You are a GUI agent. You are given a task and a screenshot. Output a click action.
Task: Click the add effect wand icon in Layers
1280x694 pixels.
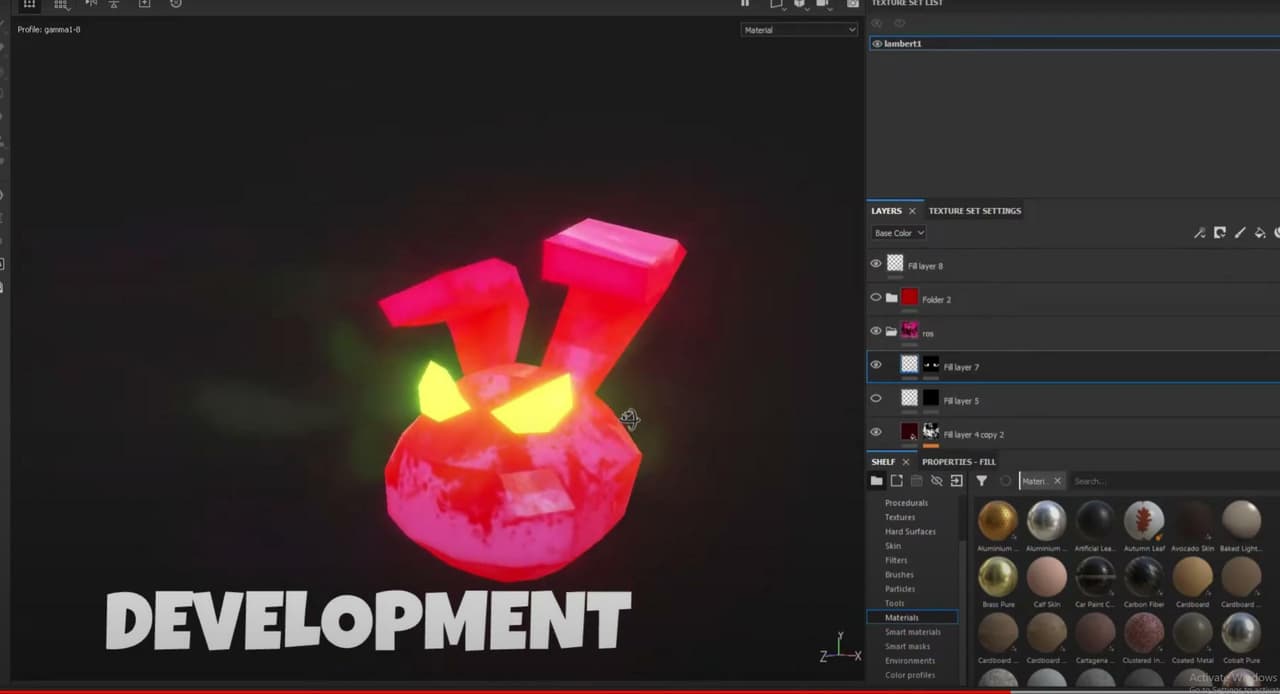click(1199, 233)
